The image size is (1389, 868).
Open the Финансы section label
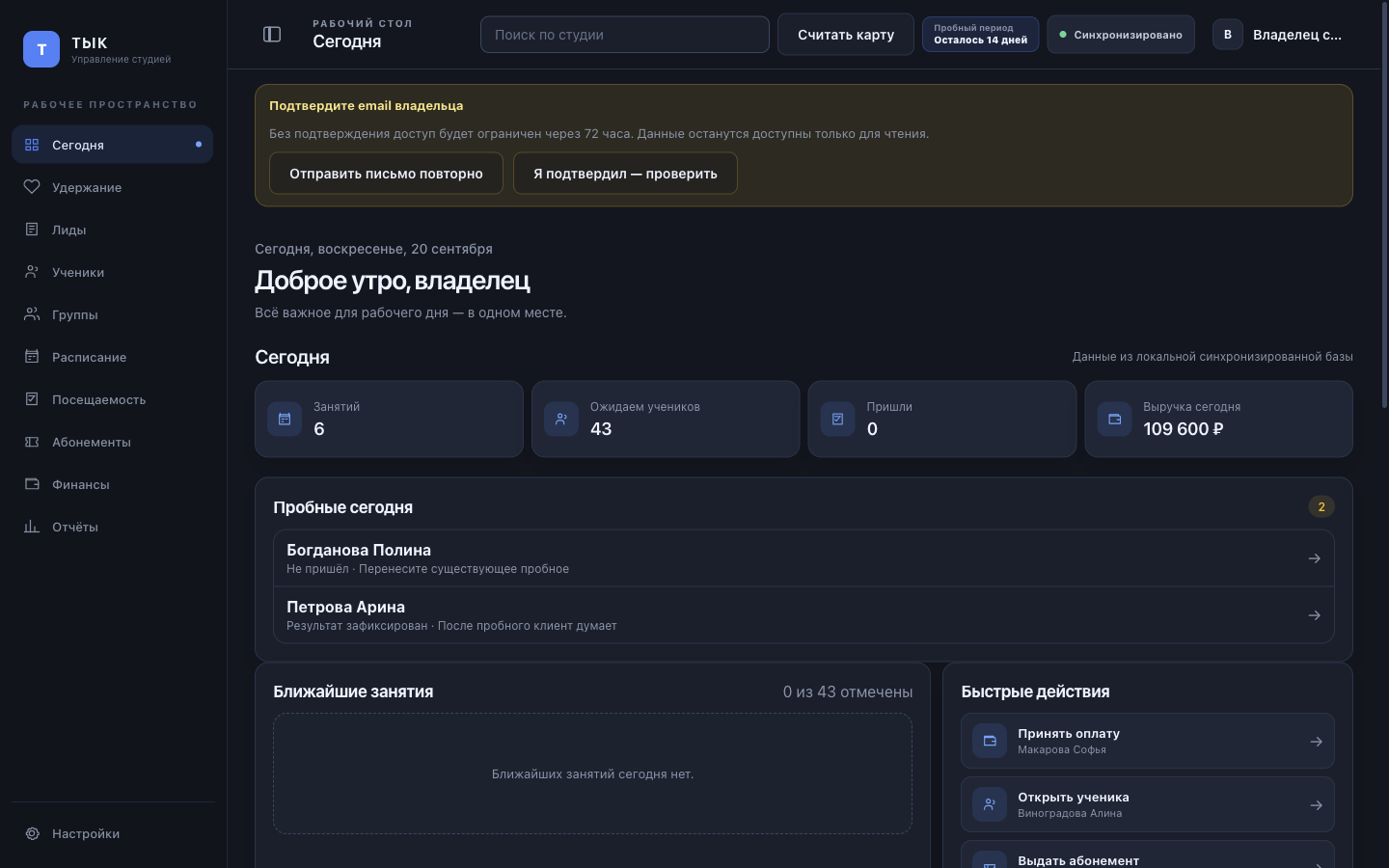[x=80, y=485]
